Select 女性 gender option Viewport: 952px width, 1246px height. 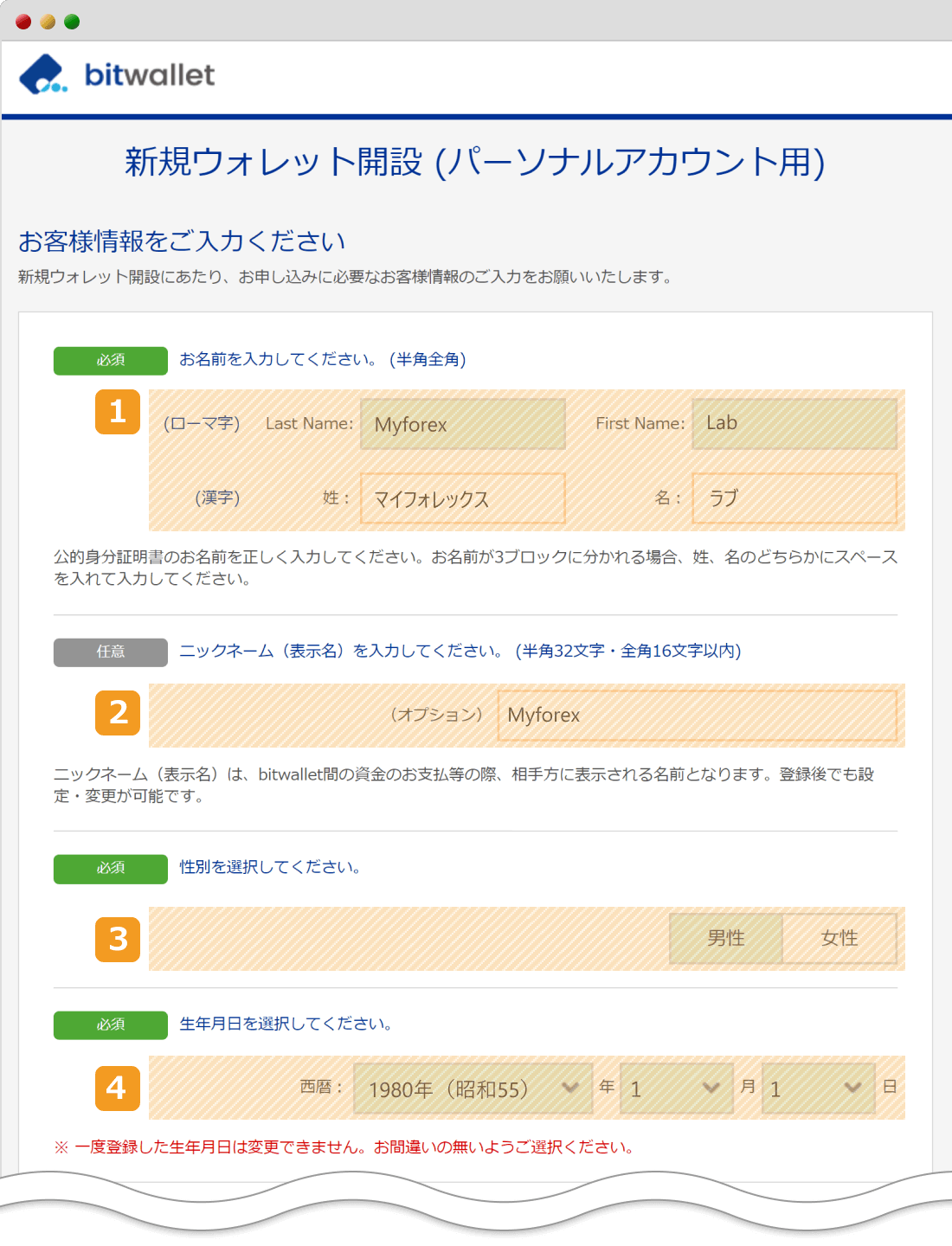(x=839, y=939)
